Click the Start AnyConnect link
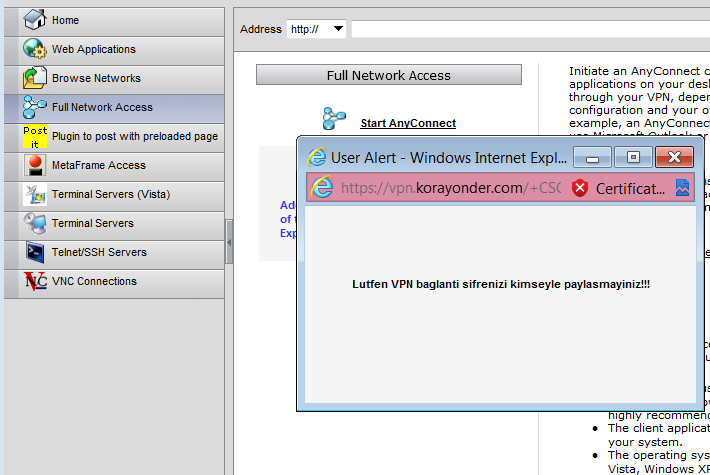Image resolution: width=710 pixels, height=475 pixels. (x=408, y=123)
